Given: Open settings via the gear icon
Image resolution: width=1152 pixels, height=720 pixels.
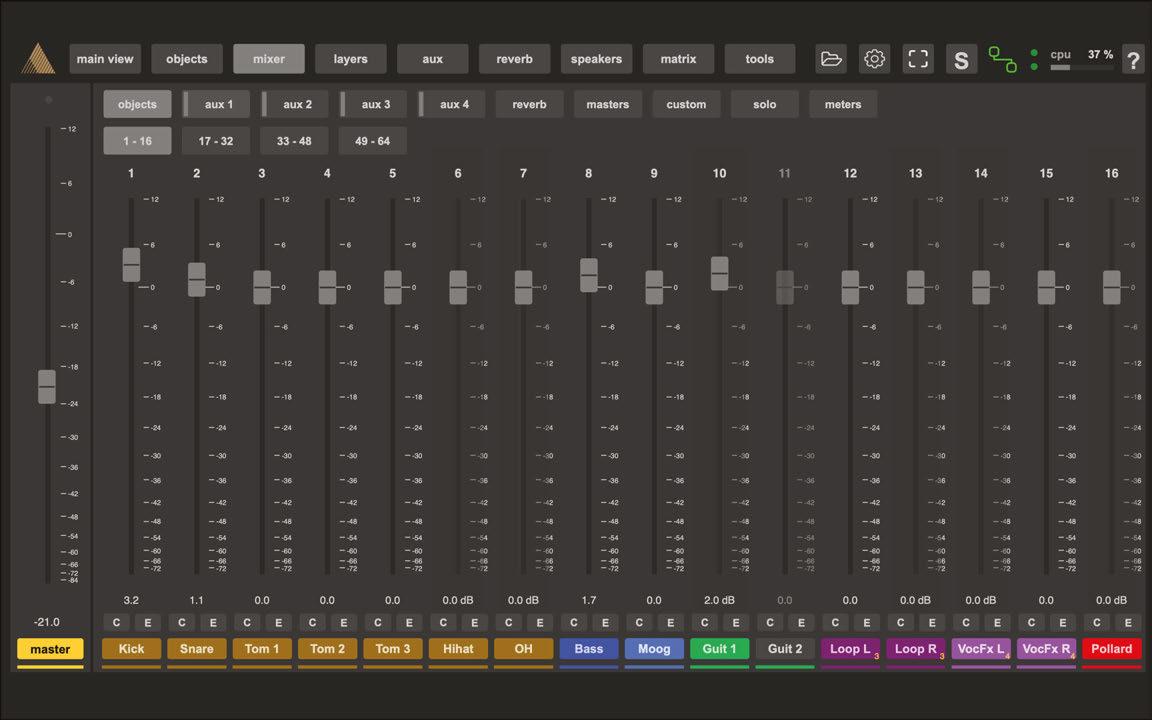Looking at the screenshot, I should (x=875, y=59).
